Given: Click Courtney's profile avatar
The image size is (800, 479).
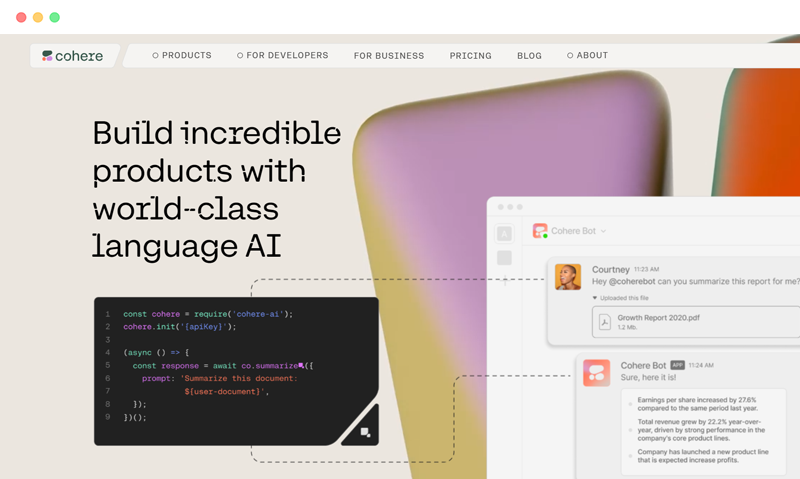Looking at the screenshot, I should tap(568, 277).
